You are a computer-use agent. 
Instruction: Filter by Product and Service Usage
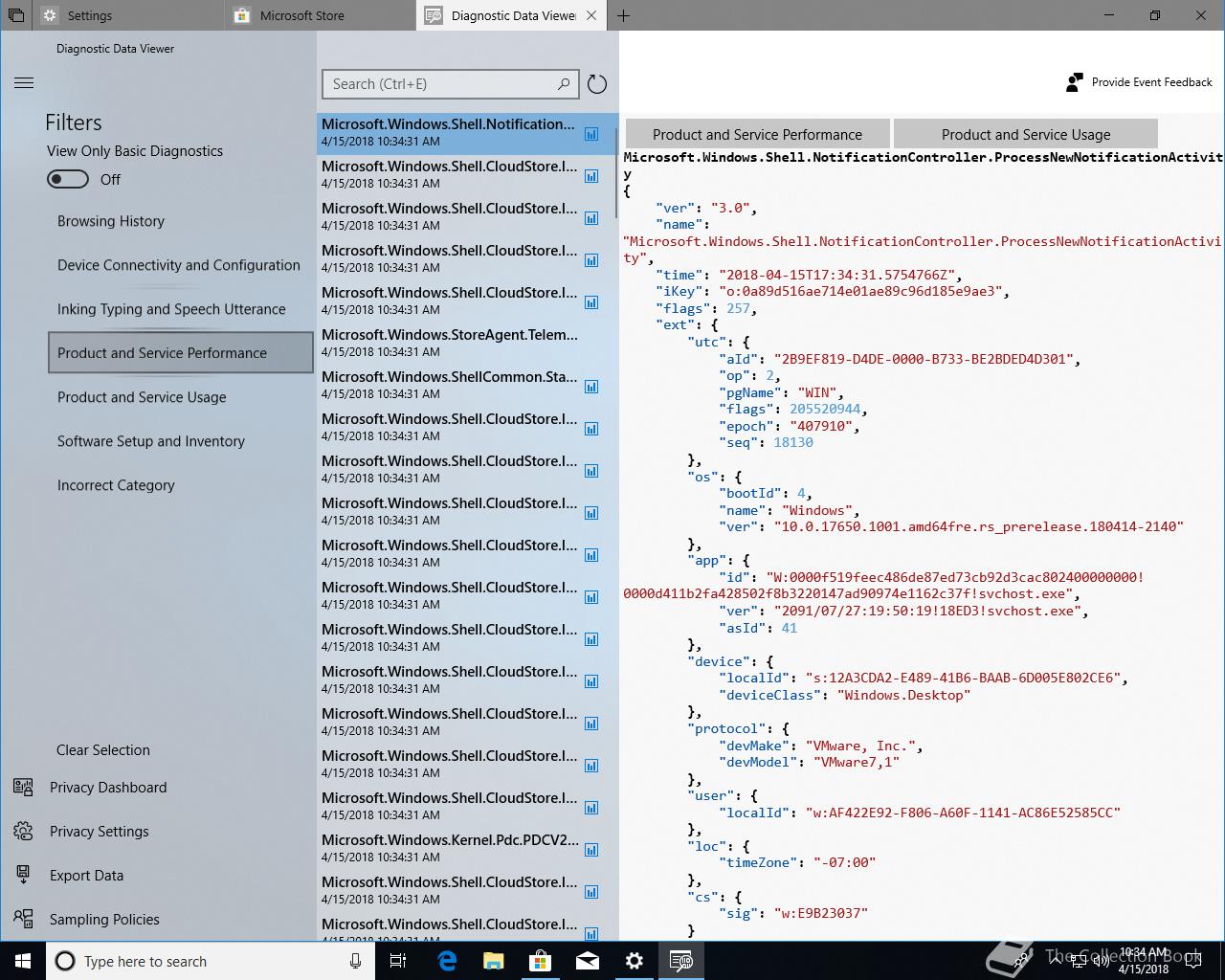click(x=142, y=397)
